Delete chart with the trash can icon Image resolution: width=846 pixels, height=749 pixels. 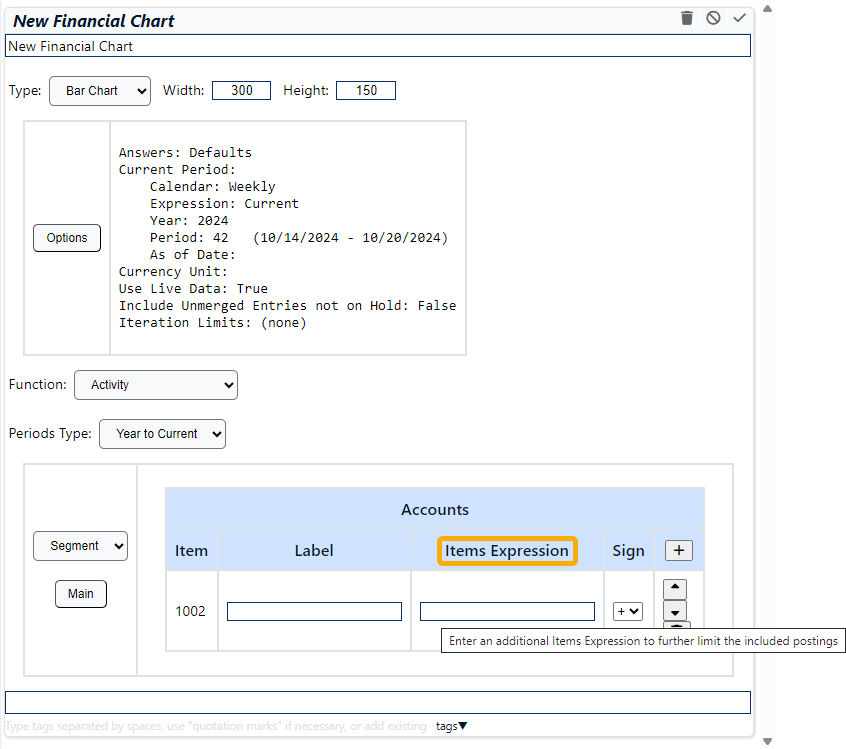pos(686,18)
